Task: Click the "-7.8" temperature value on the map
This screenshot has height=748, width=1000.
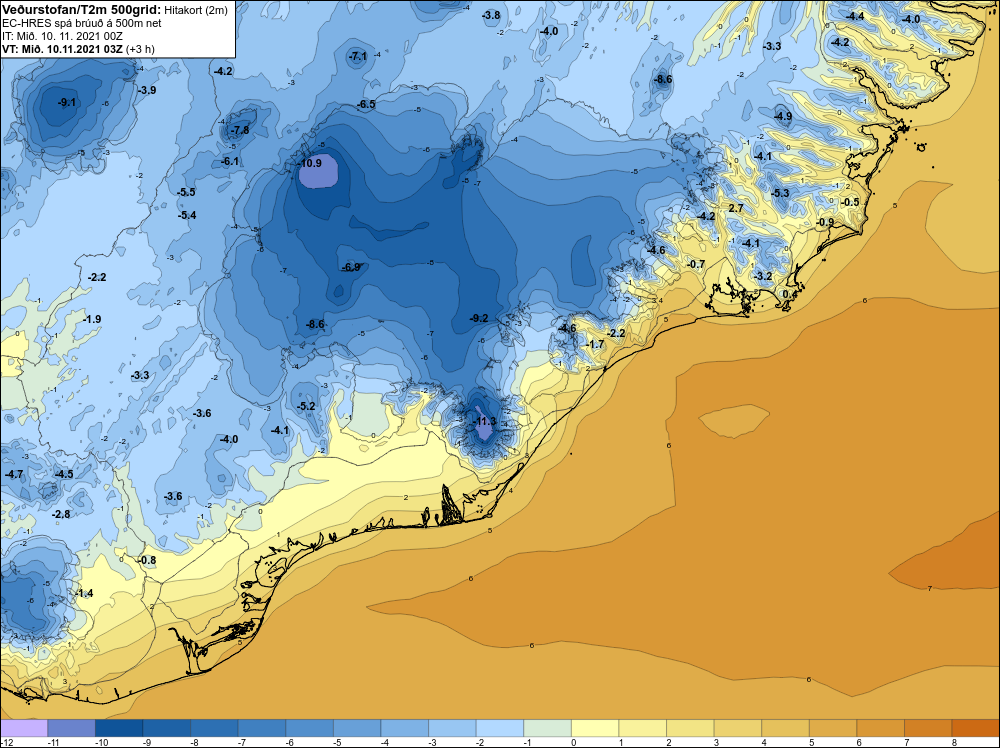Action: [x=240, y=130]
